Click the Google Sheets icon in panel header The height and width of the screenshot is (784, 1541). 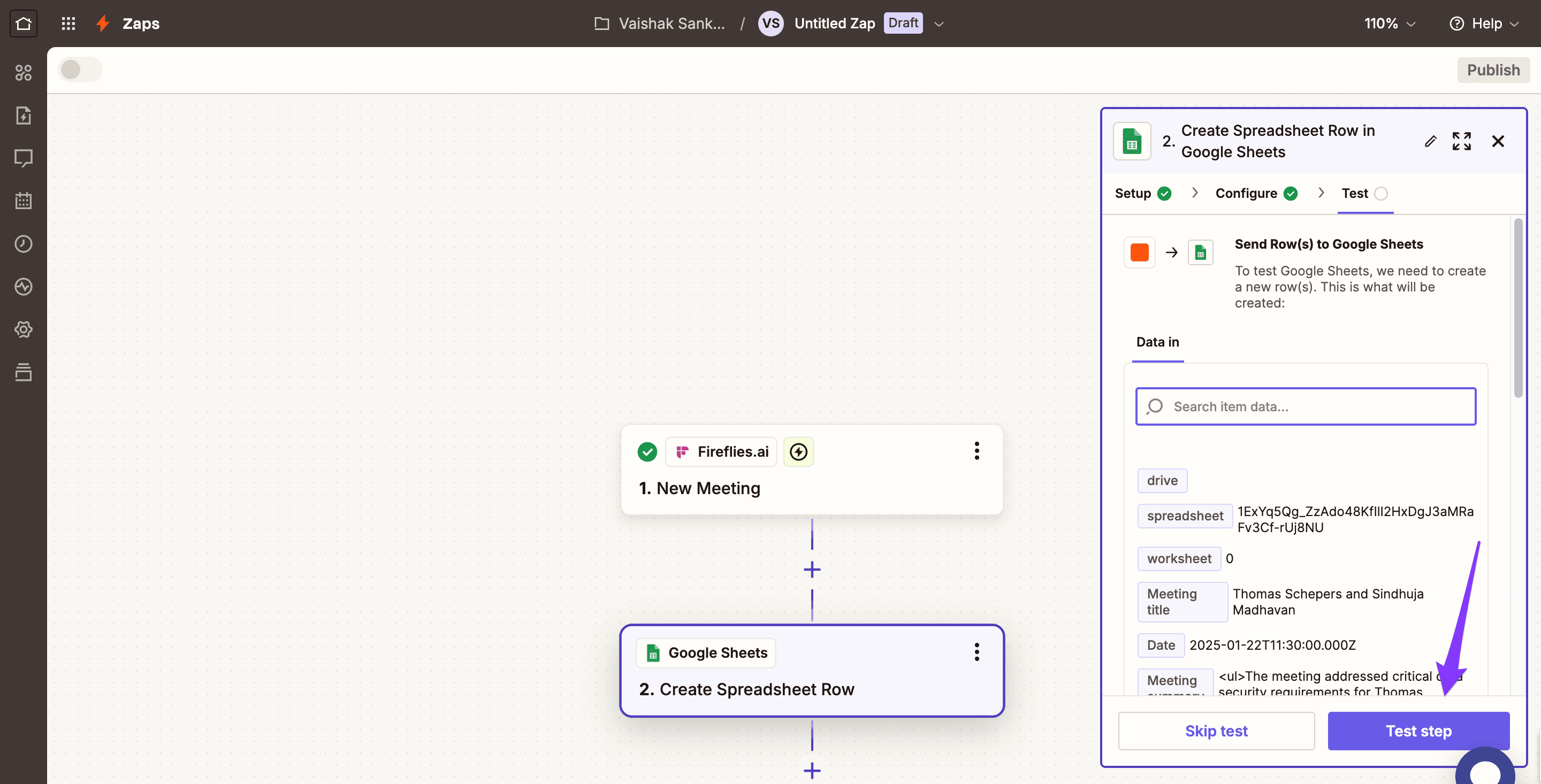[x=1132, y=141]
